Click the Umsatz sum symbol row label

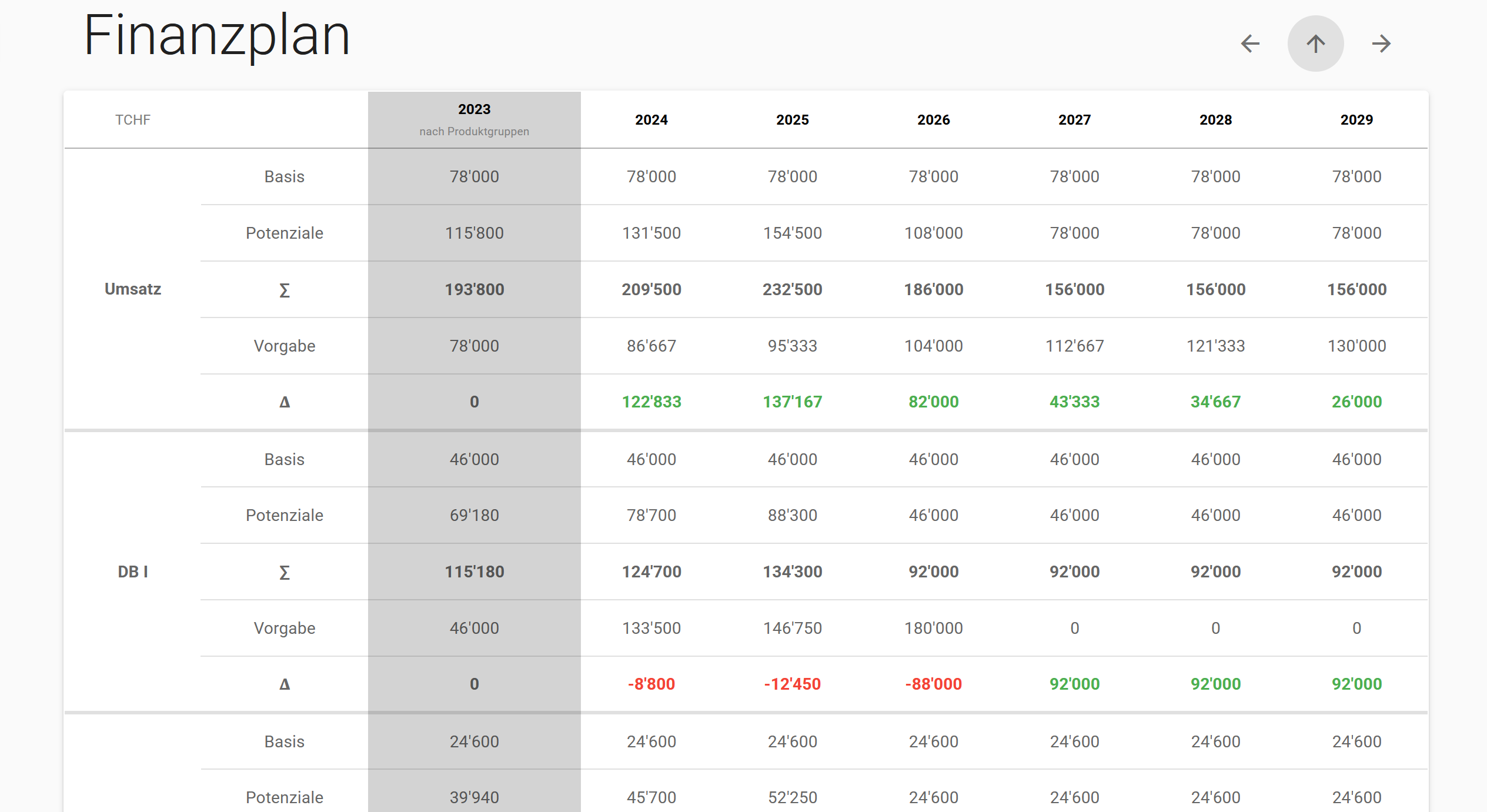pyautogui.click(x=285, y=290)
